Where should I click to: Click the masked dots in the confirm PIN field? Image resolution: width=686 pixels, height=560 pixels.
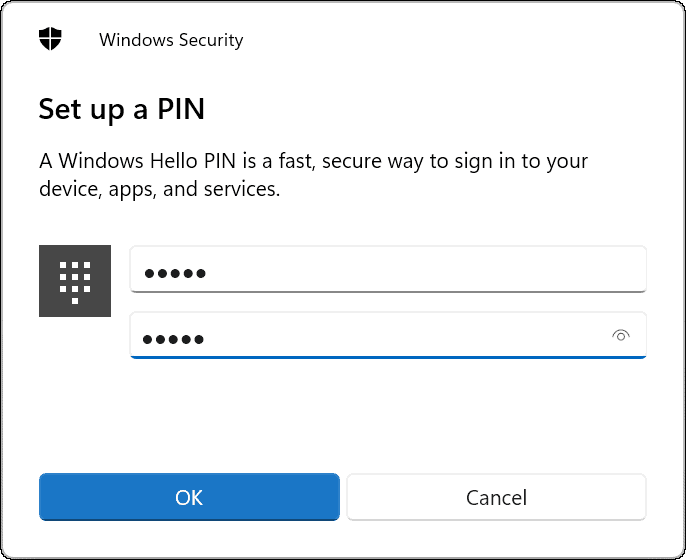[x=173, y=339]
